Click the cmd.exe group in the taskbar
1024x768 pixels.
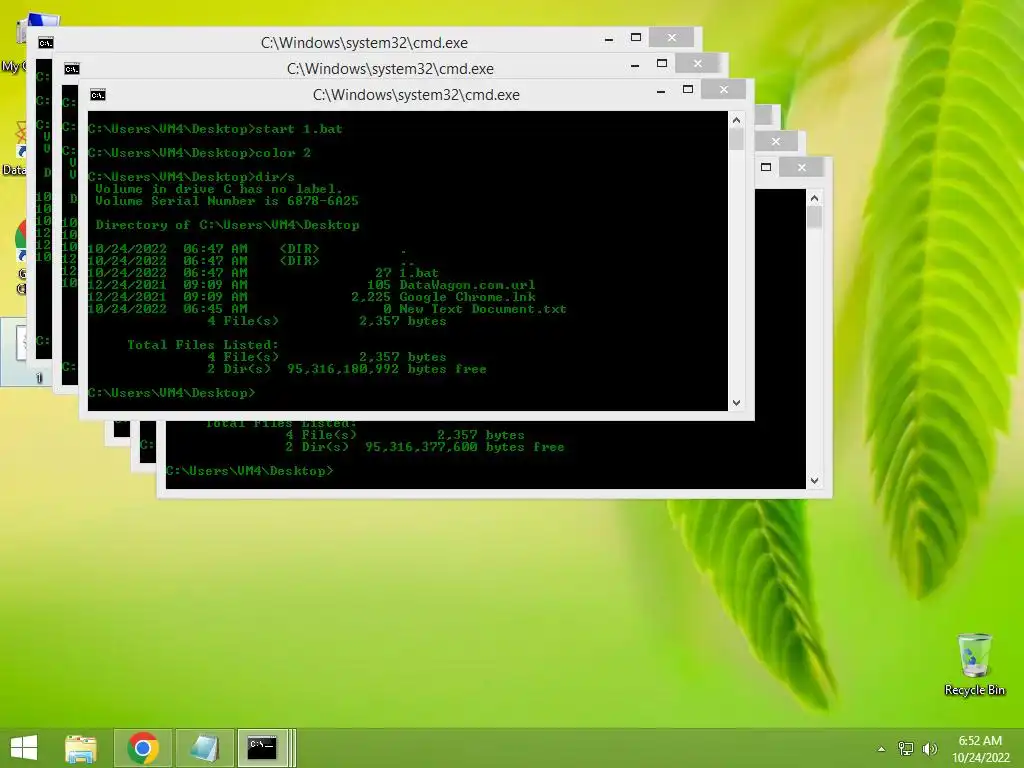pyautogui.click(x=266, y=748)
